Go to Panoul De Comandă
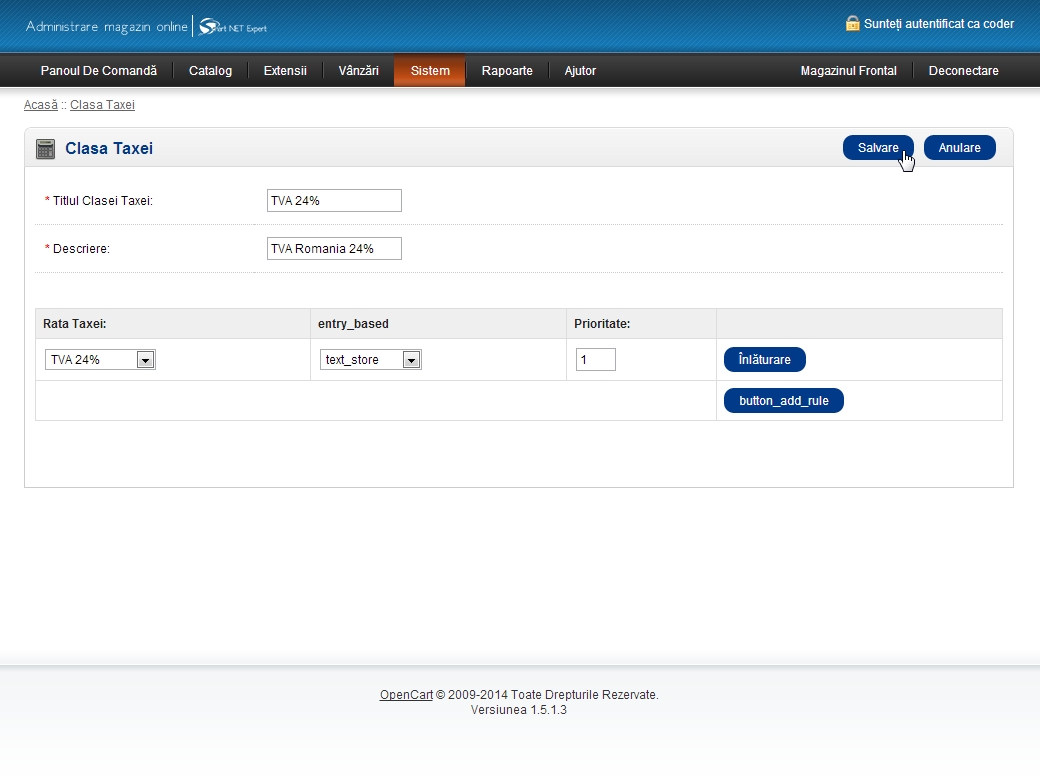1040x775 pixels. coord(98,71)
